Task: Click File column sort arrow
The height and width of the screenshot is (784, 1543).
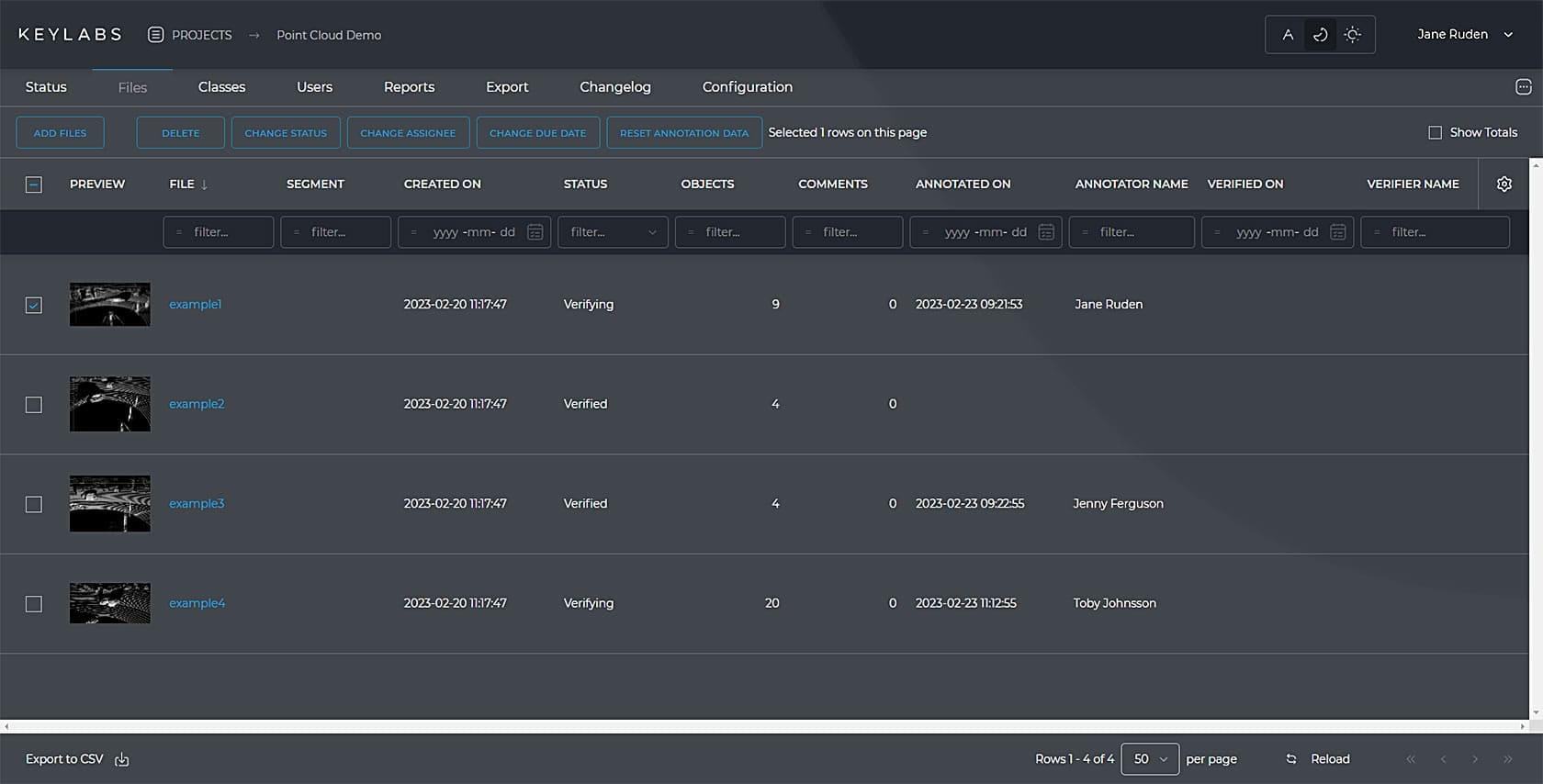Action: pos(204,185)
